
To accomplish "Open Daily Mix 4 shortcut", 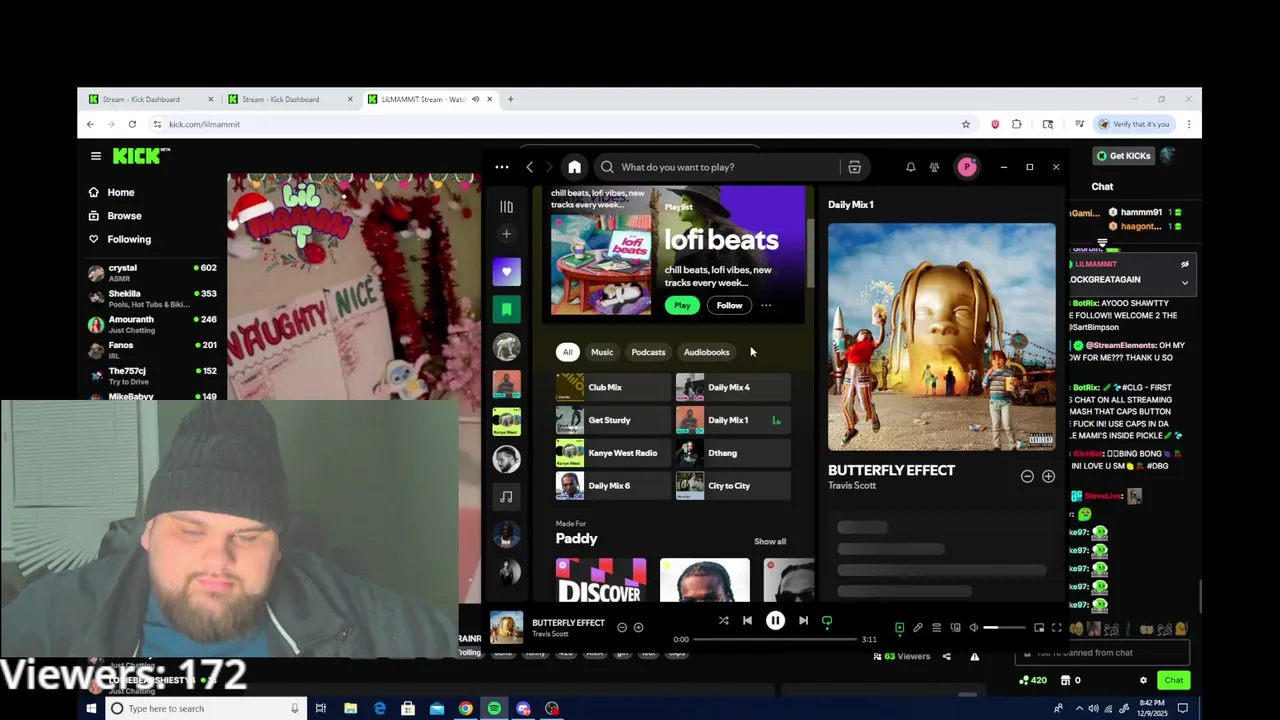I will 733,387.
